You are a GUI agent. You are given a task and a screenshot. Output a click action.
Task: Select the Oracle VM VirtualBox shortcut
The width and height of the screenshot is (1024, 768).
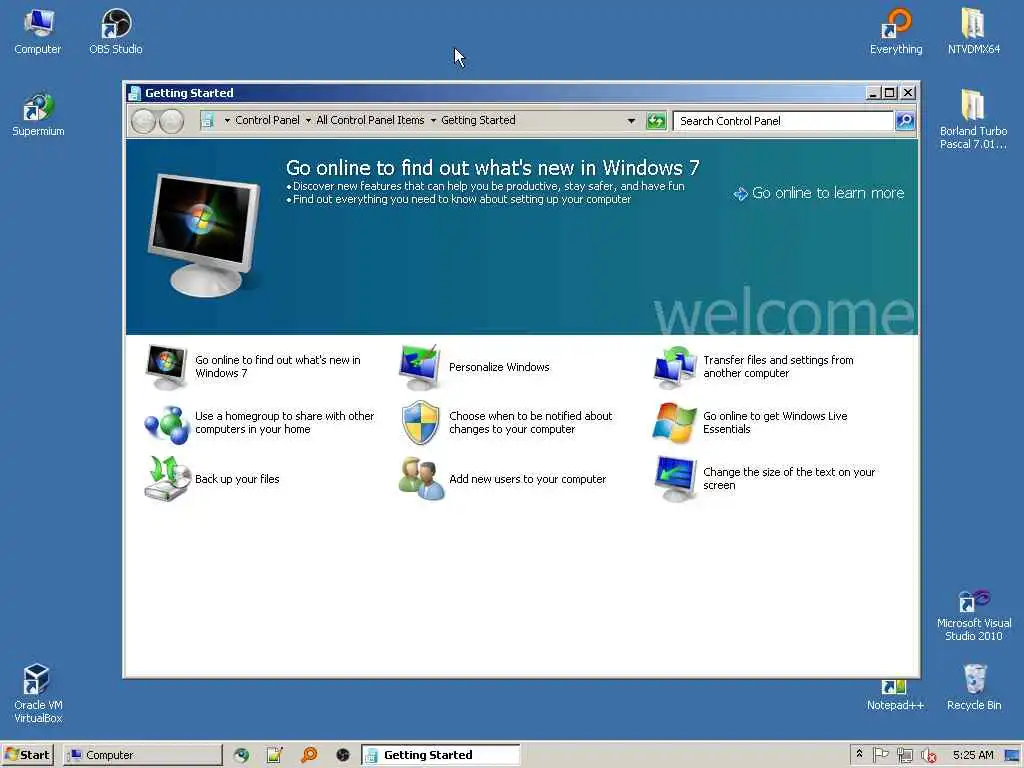click(38, 694)
